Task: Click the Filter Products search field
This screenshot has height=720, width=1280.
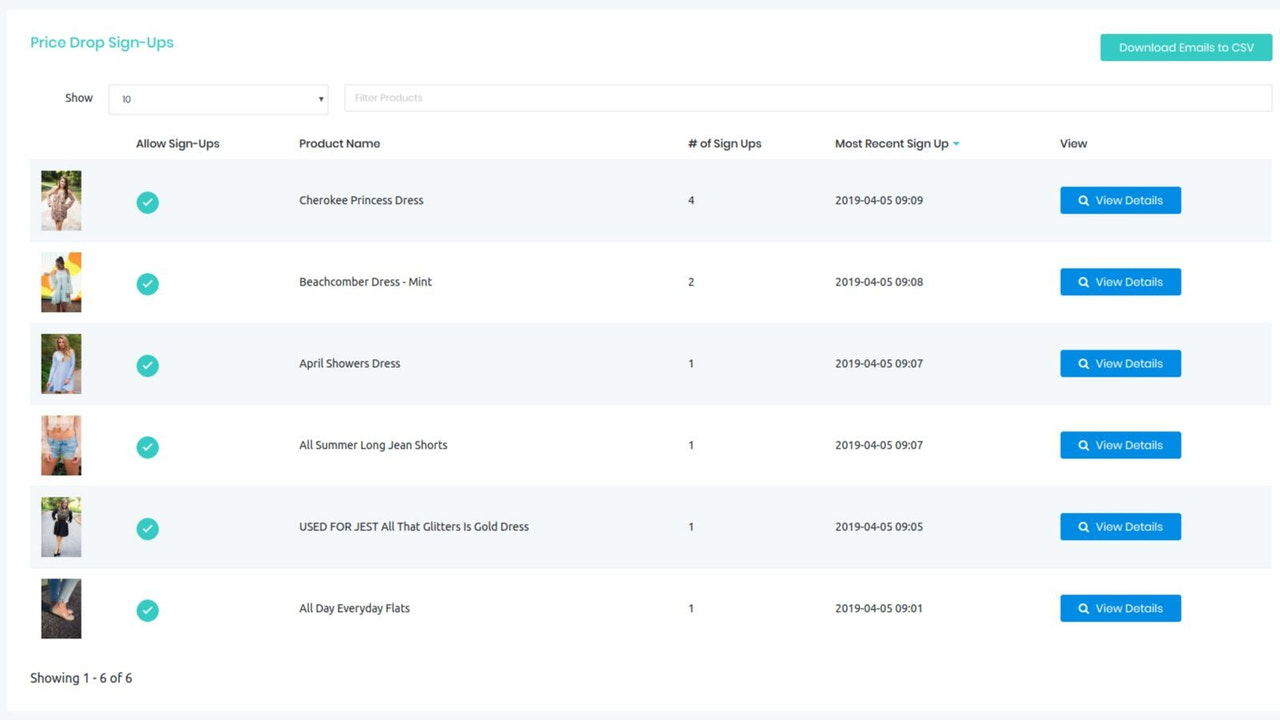Action: click(x=806, y=97)
